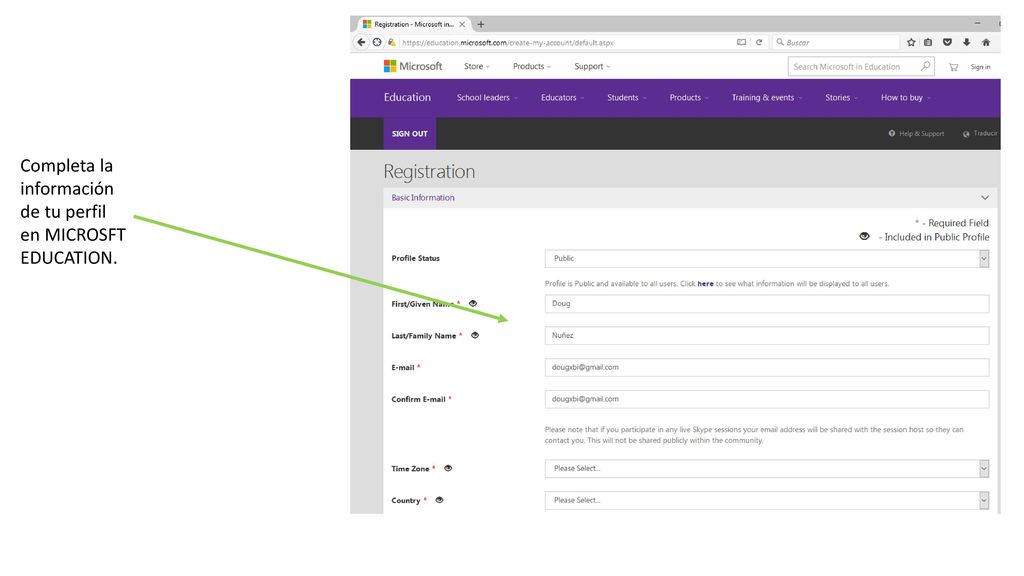Open the Students menu
This screenshot has width=1024, height=576.
(626, 97)
